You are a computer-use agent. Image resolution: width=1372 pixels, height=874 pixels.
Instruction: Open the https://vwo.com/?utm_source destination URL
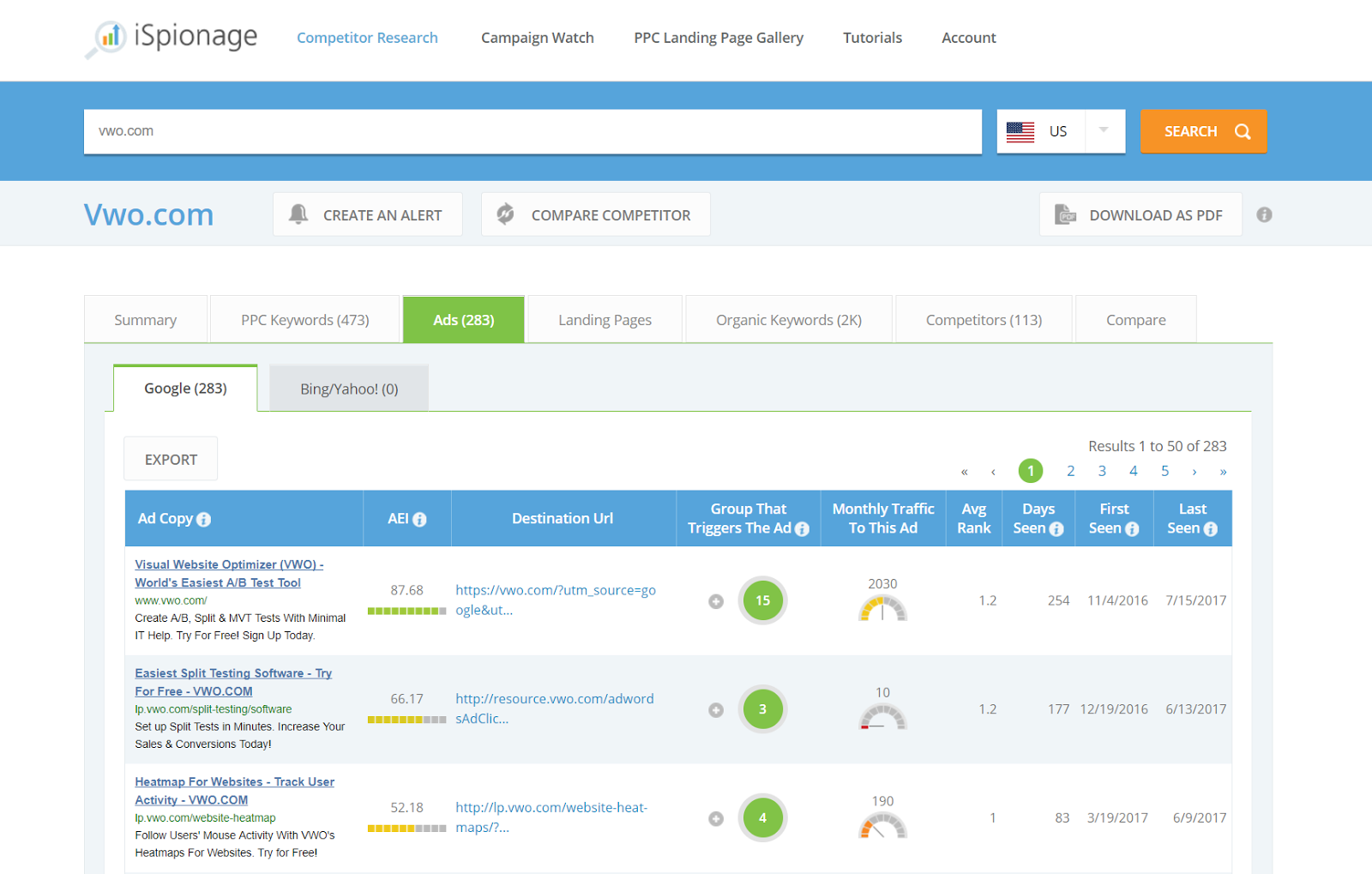[x=556, y=600]
